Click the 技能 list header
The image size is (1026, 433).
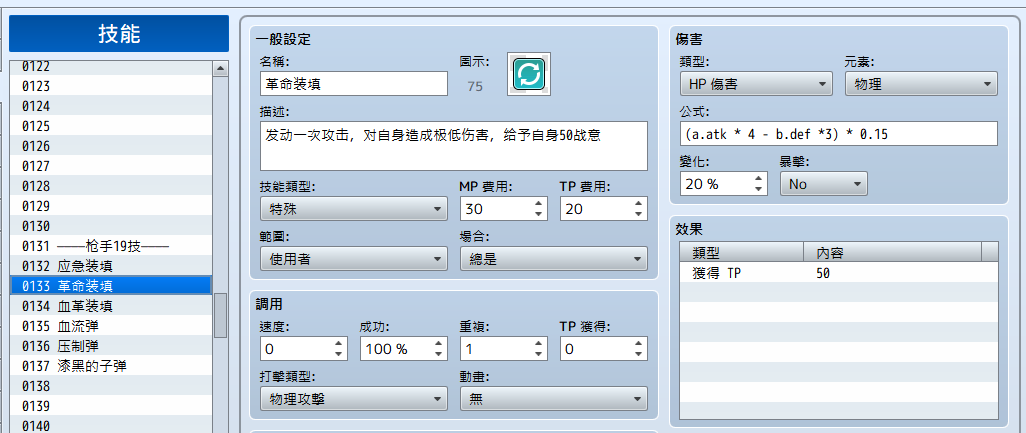119,33
